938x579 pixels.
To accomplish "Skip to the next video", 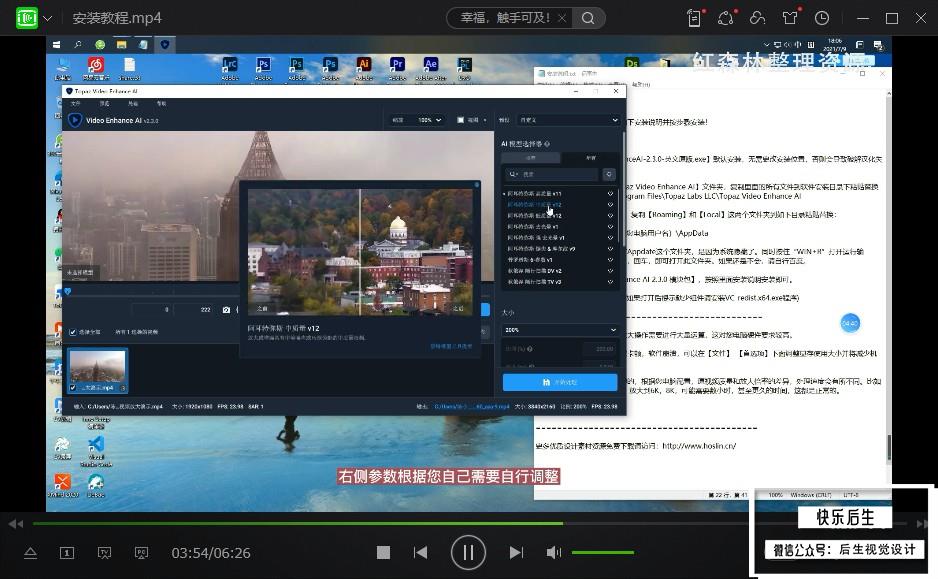I will pos(516,553).
